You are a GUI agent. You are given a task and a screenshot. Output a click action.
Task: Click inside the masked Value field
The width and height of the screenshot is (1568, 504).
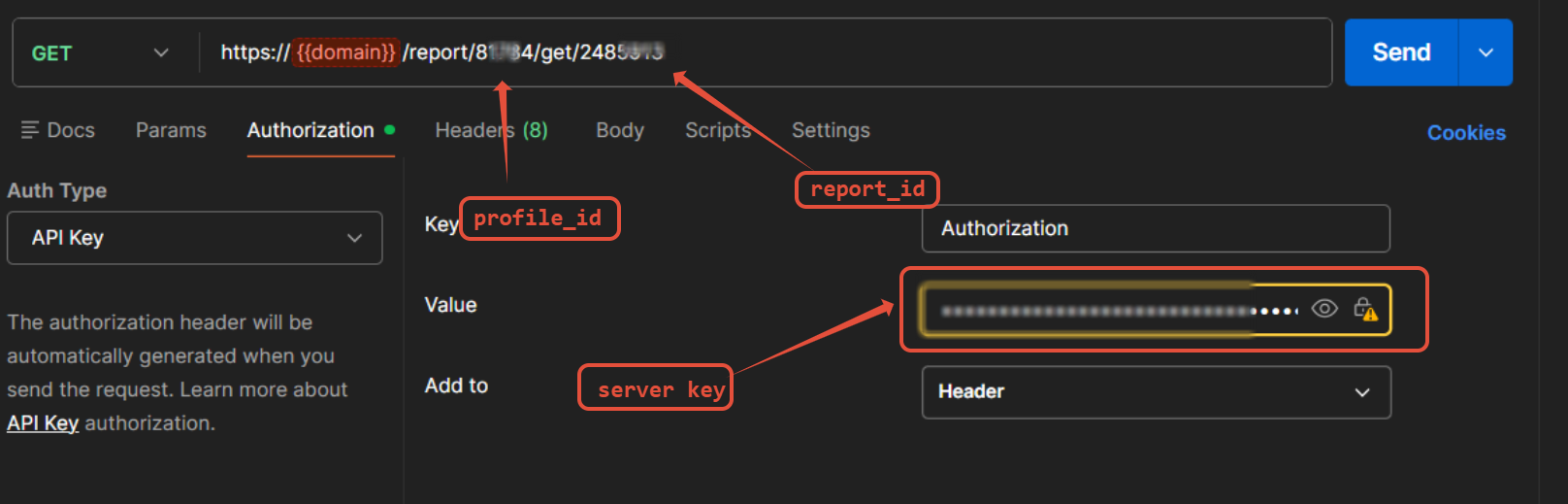point(1096,311)
